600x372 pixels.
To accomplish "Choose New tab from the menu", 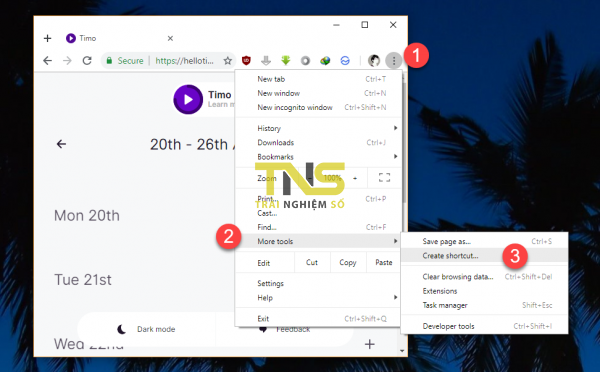I will tap(318, 79).
